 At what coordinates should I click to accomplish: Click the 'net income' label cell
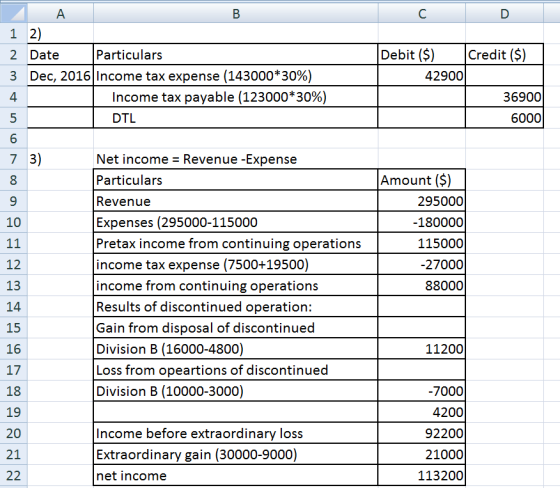[x=236, y=475]
